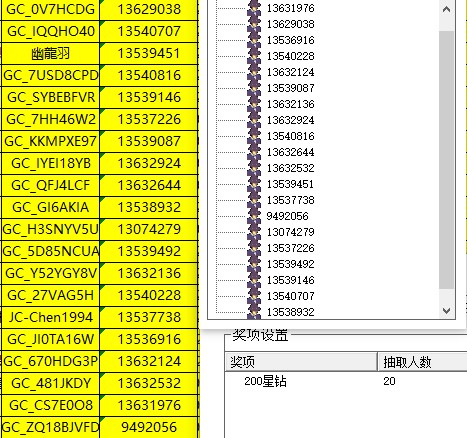The height and width of the screenshot is (438, 467).
Task: Click avatar icon beside 13539451 in list
Action: 254,184
